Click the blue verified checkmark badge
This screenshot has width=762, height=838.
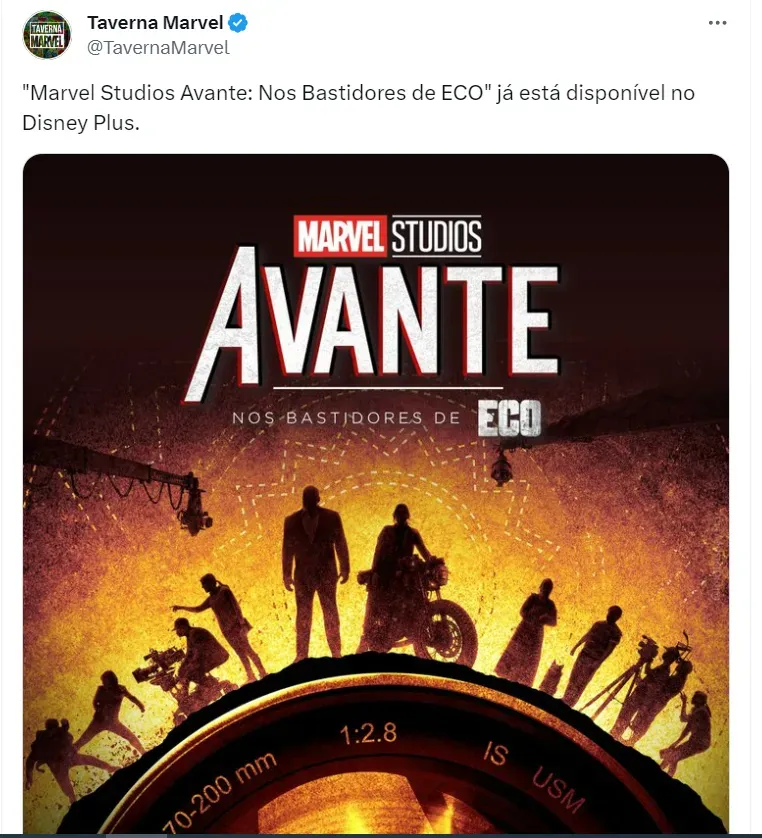[238, 23]
